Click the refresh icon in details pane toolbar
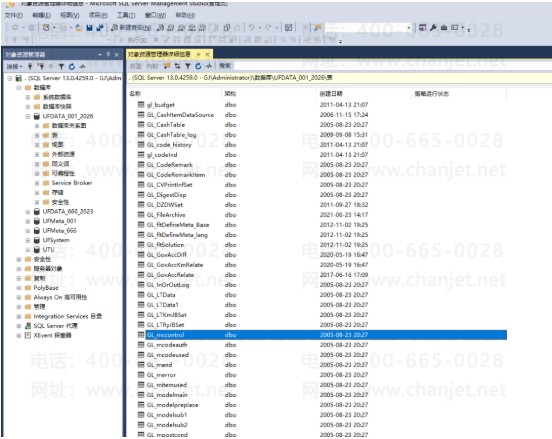The image size is (552, 439). coord(198,66)
